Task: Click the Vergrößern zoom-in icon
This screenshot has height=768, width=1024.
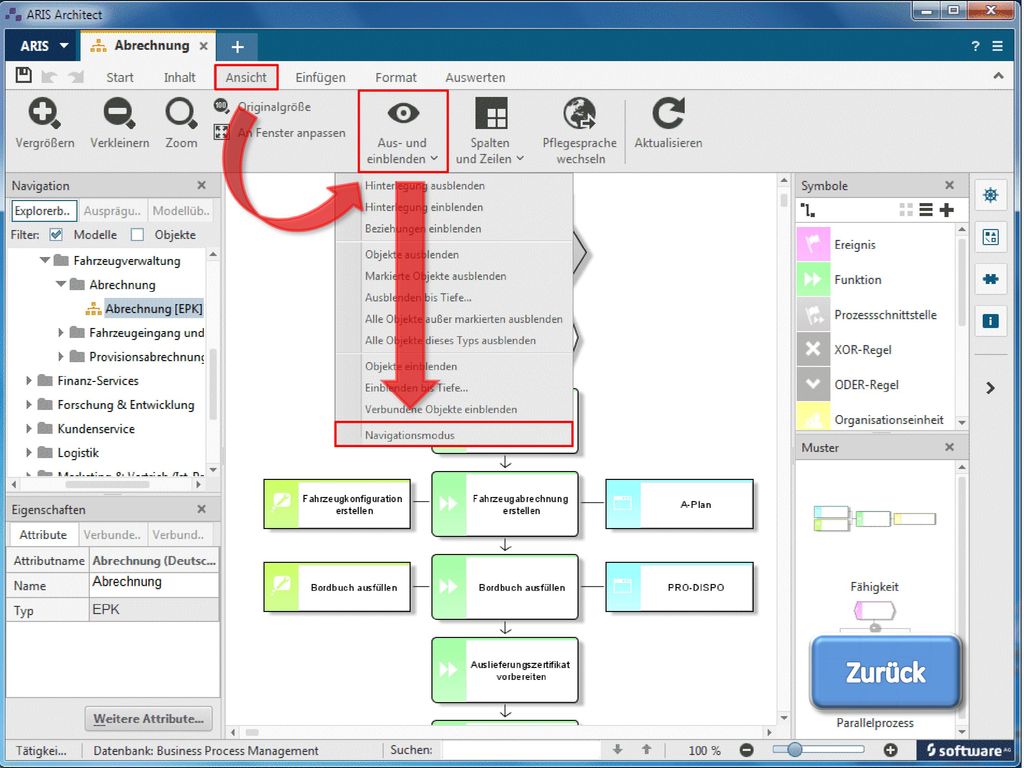Action: pos(44,114)
